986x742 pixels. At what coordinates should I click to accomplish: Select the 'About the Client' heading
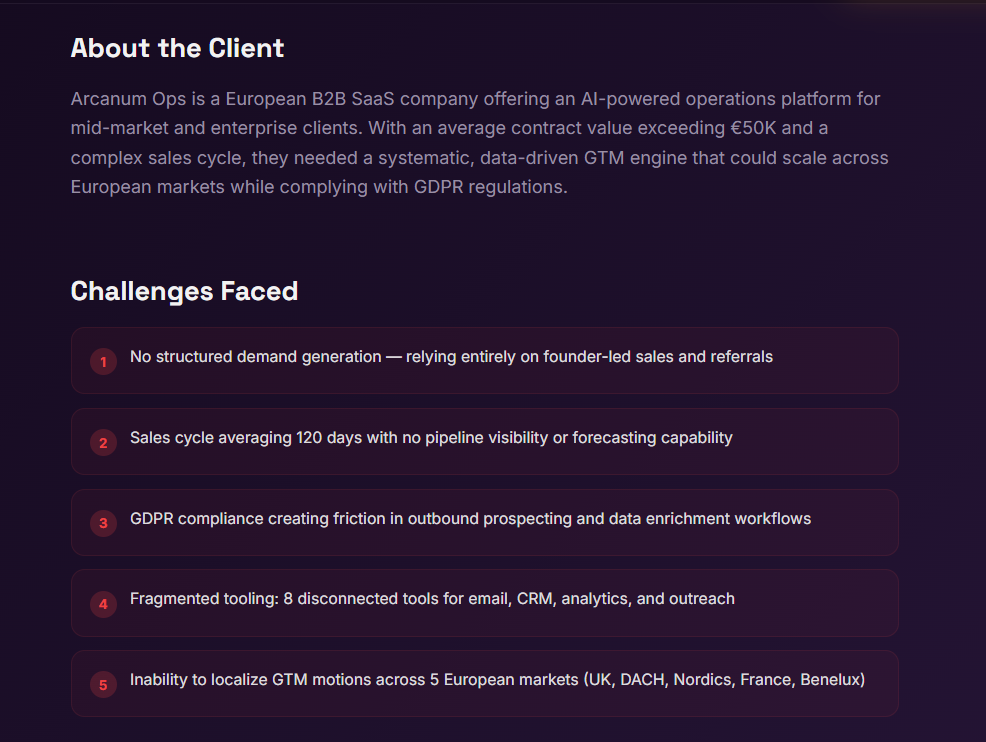coord(177,48)
